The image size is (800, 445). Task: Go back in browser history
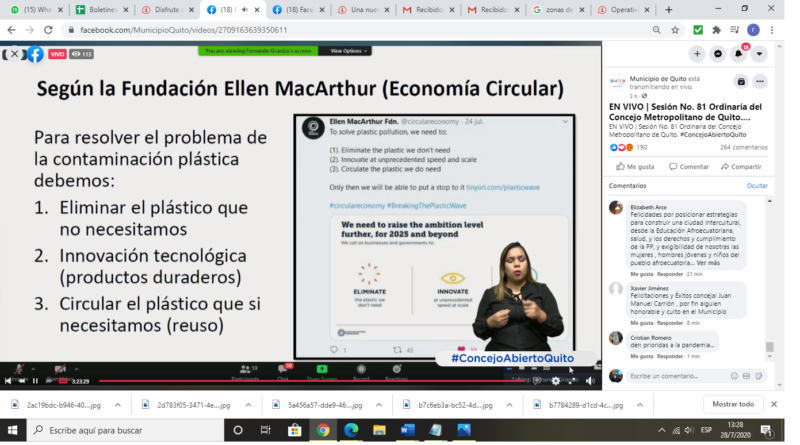pos(11,30)
